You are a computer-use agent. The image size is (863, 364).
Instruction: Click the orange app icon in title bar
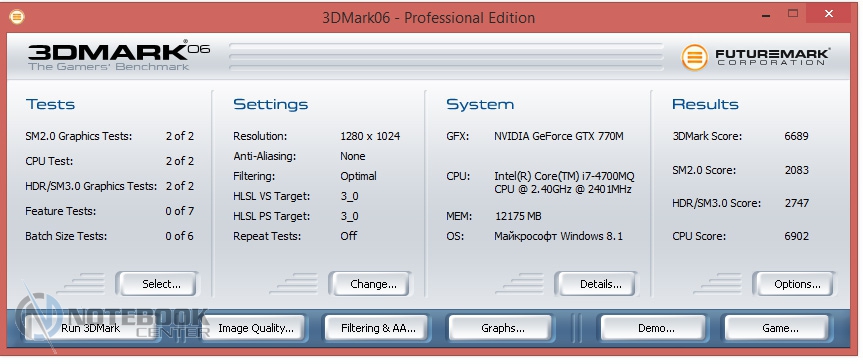17,17
